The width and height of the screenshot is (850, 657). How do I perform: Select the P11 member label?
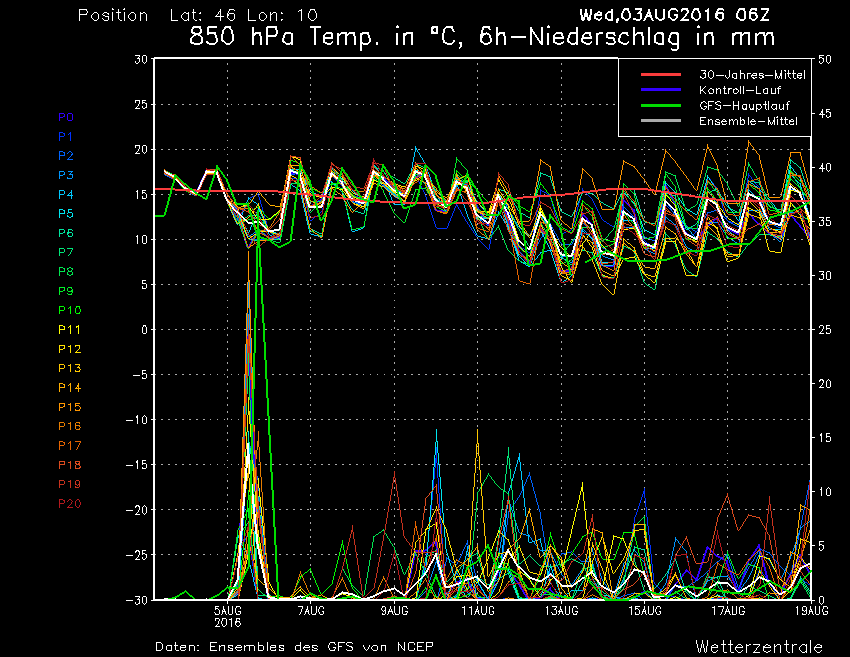69,330
